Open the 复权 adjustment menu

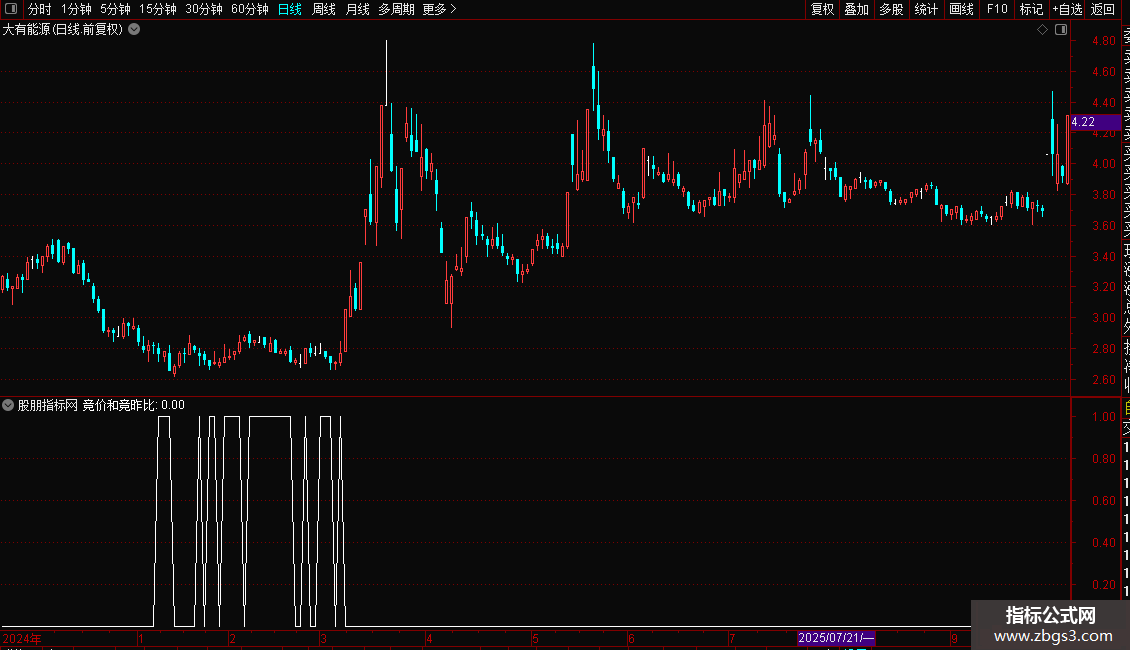coord(822,9)
